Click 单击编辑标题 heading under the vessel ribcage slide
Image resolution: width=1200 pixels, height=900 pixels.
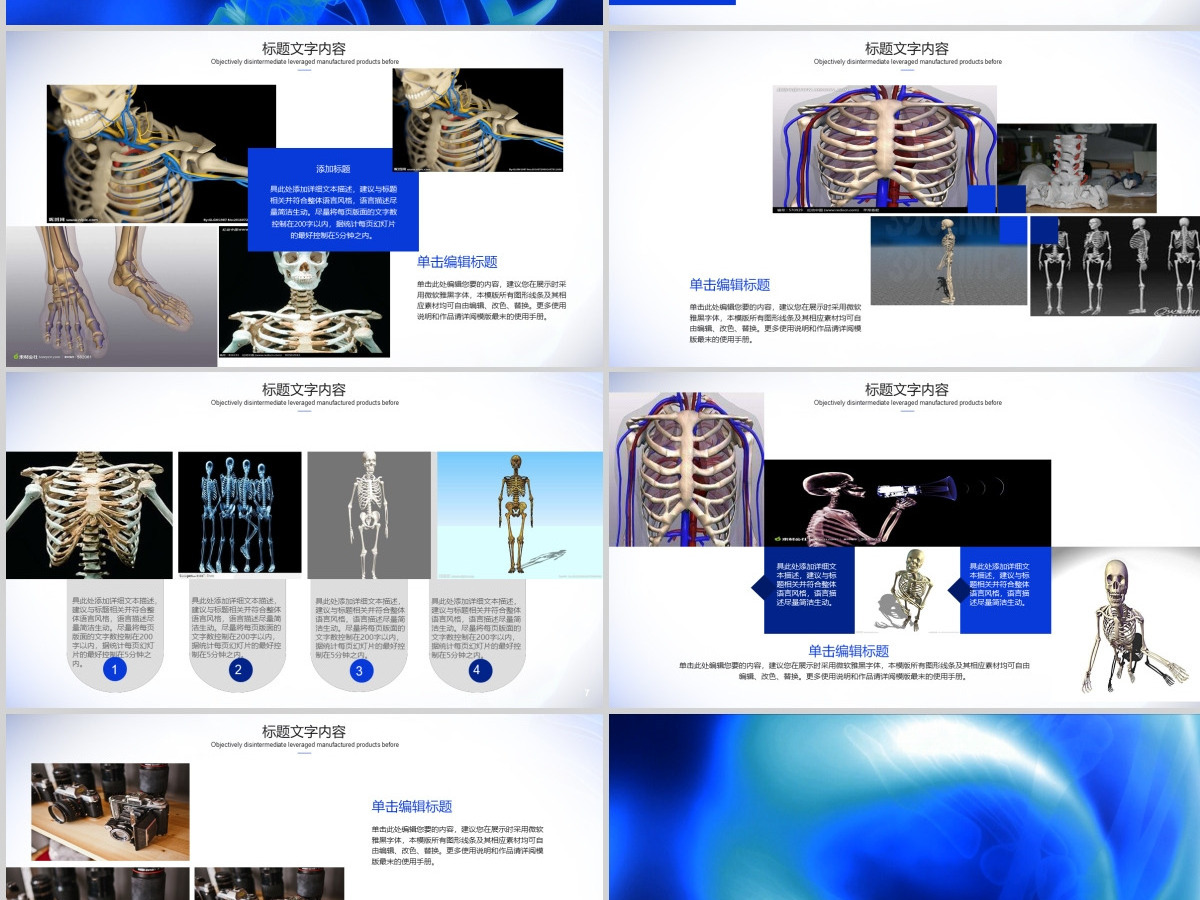[730, 285]
